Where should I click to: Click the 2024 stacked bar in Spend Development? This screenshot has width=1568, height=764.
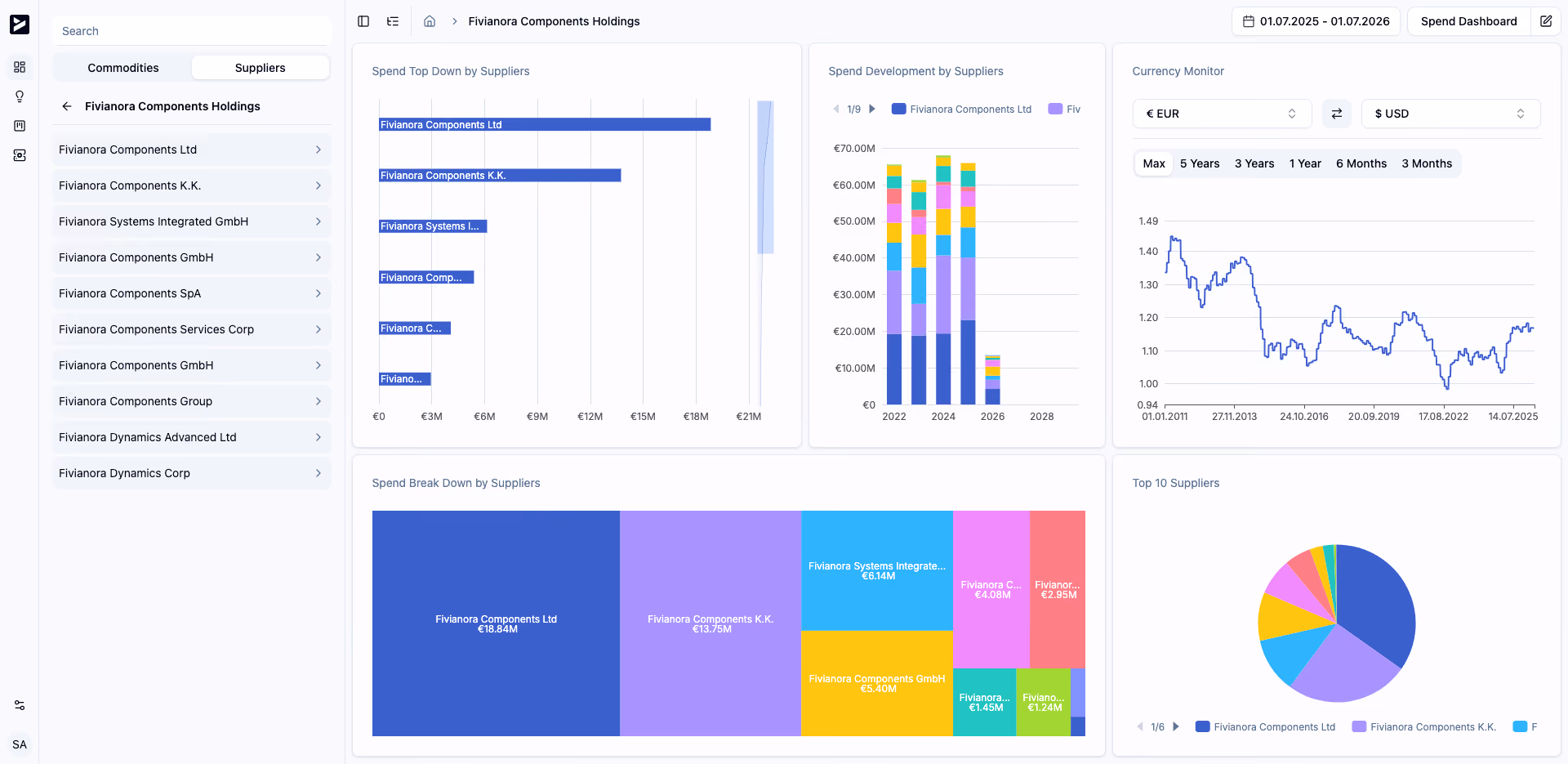[943, 279]
